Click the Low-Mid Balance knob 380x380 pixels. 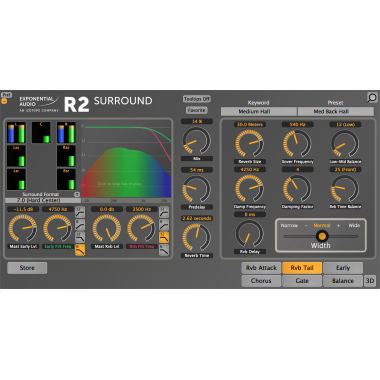(345, 143)
